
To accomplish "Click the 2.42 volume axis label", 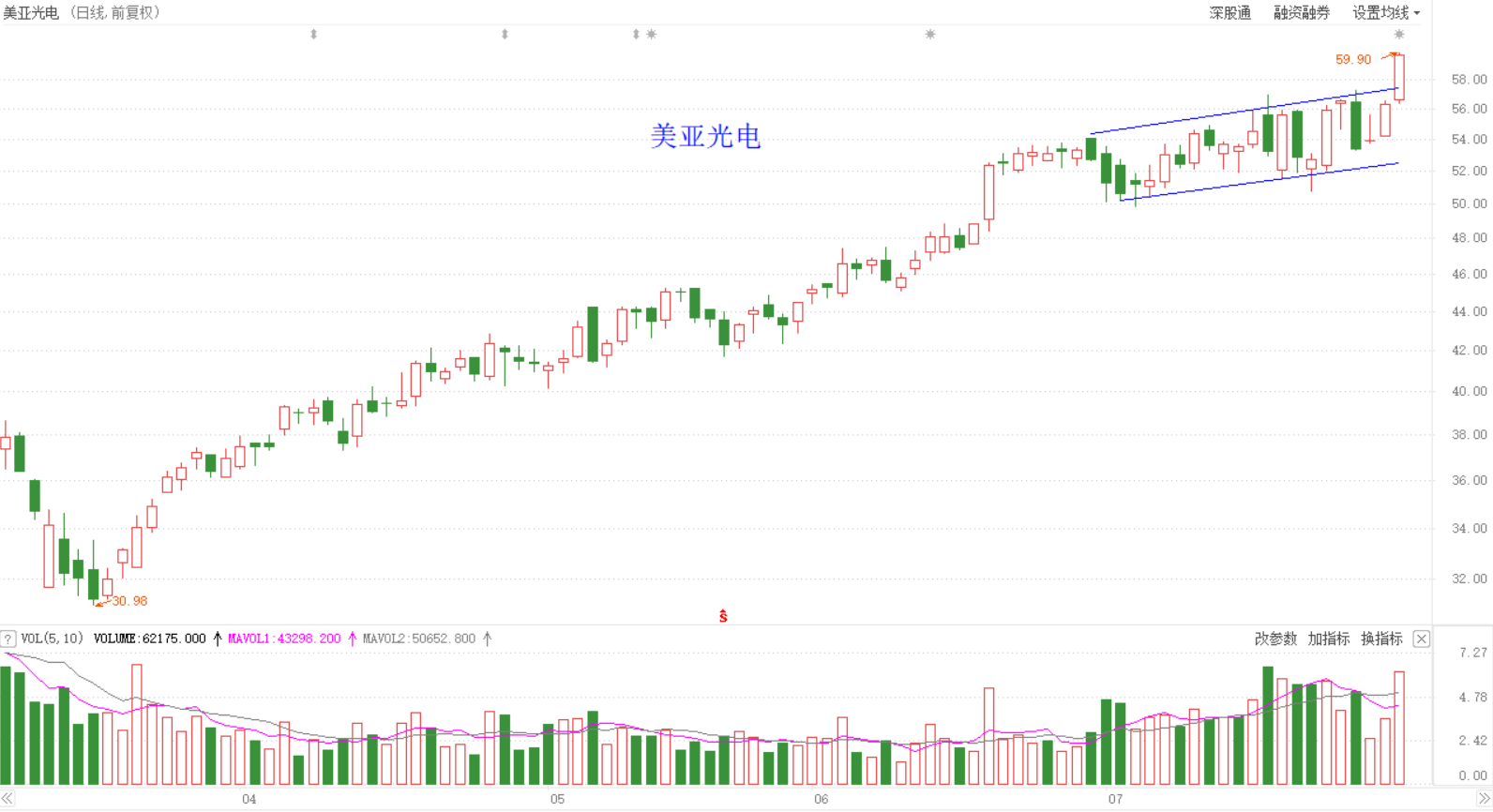I will tap(1473, 741).
